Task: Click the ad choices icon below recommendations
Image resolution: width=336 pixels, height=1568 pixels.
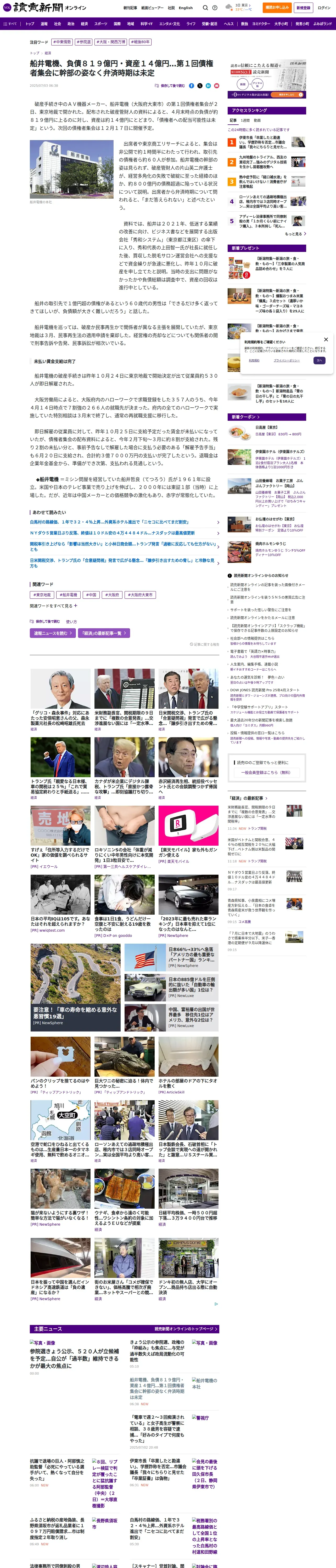Action: click(216, 1304)
